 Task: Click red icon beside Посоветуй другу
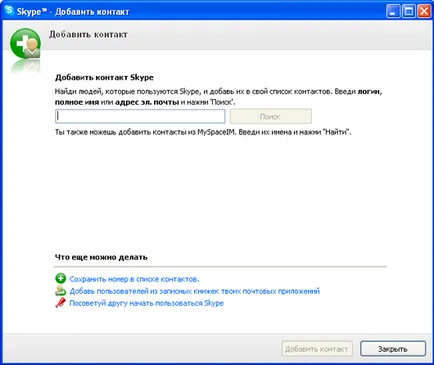click(x=60, y=303)
